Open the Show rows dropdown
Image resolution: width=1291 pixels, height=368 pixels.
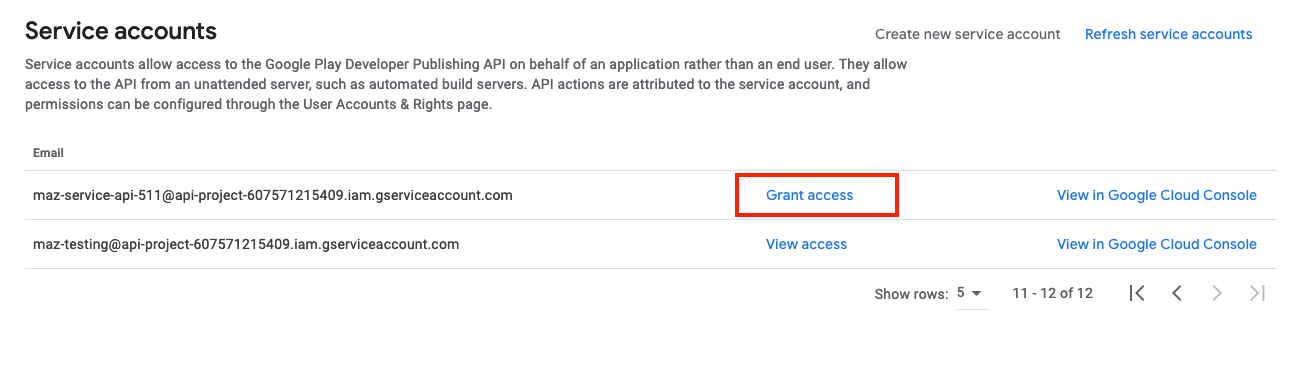pyautogui.click(x=972, y=293)
